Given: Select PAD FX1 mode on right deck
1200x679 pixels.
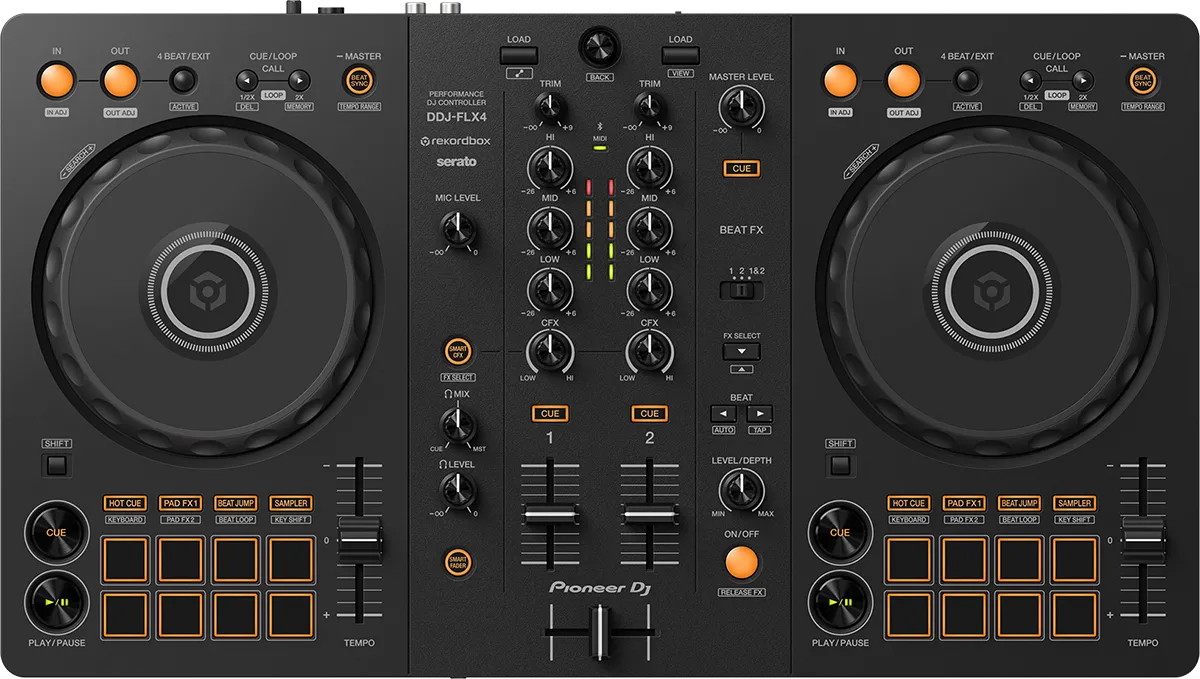Looking at the screenshot, I should click(x=965, y=503).
